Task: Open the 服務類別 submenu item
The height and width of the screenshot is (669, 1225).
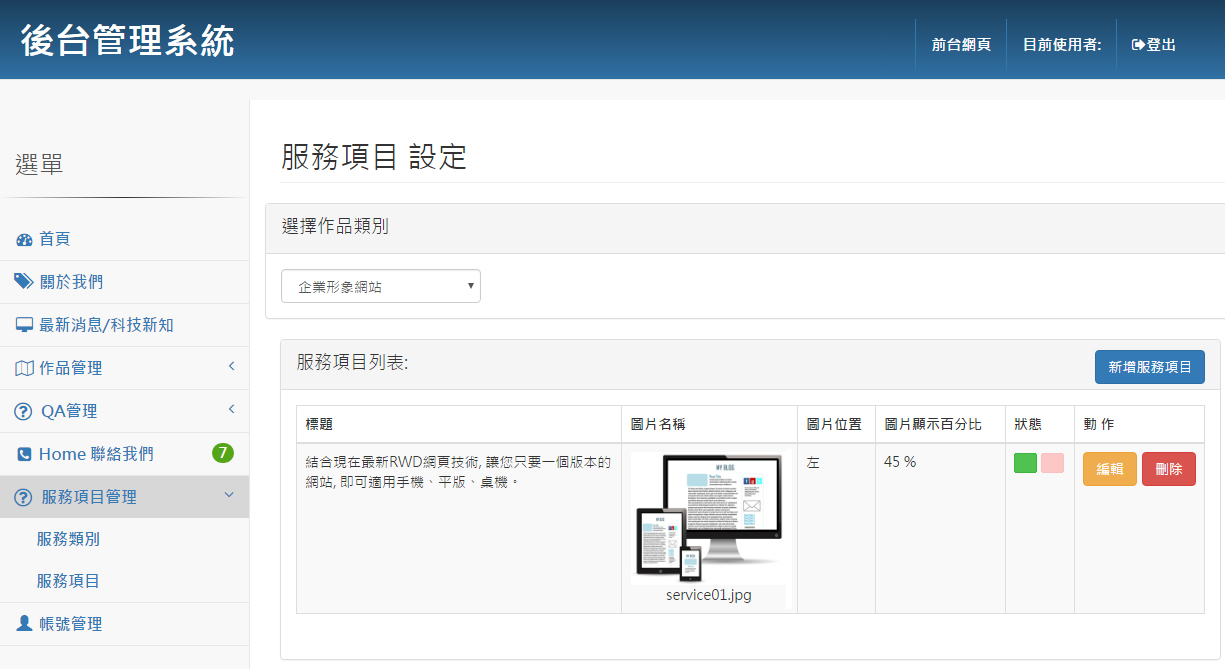Action: tap(68, 539)
